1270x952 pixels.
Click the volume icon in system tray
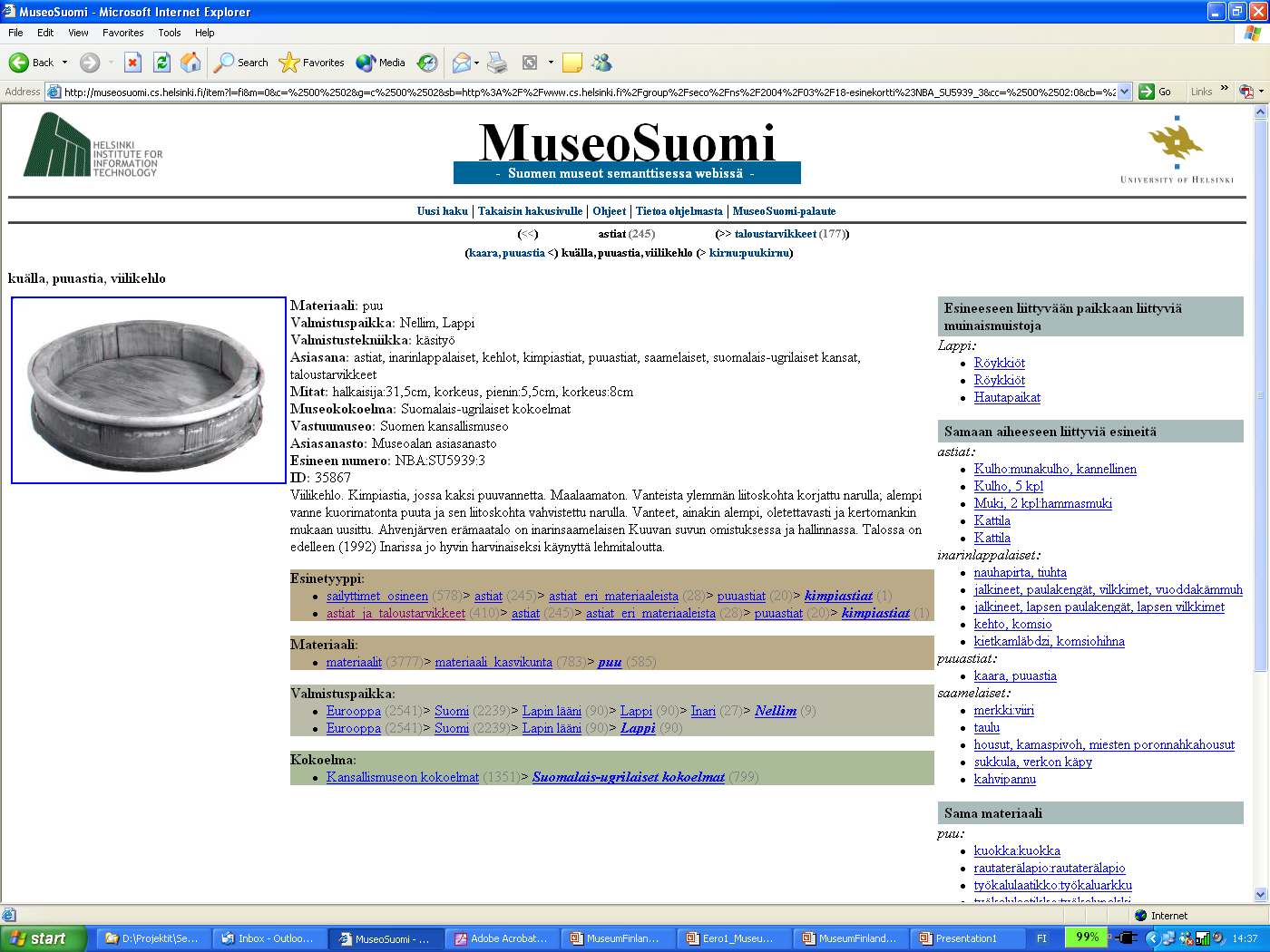coord(1218,938)
